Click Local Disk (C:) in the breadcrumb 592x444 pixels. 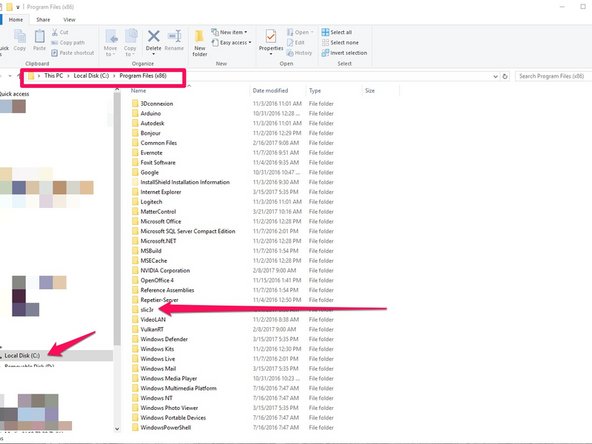pyautogui.click(x=91, y=76)
